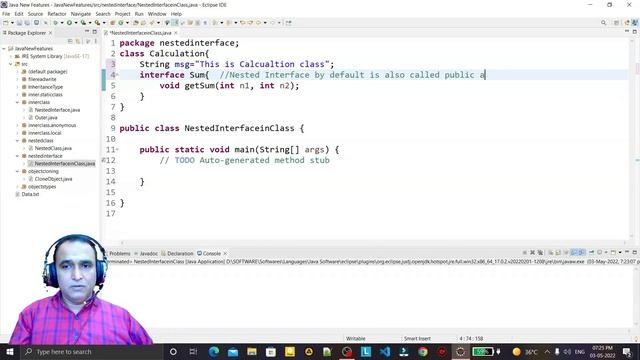Image resolution: width=640 pixels, height=360 pixels.
Task: Click Collapse All in Package Explorer
Action: click(x=70, y=41)
